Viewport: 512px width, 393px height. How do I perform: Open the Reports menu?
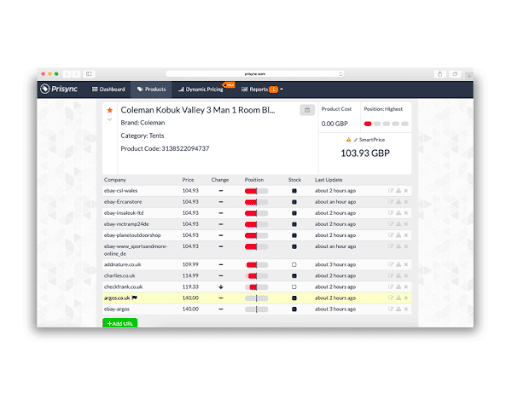(x=255, y=89)
